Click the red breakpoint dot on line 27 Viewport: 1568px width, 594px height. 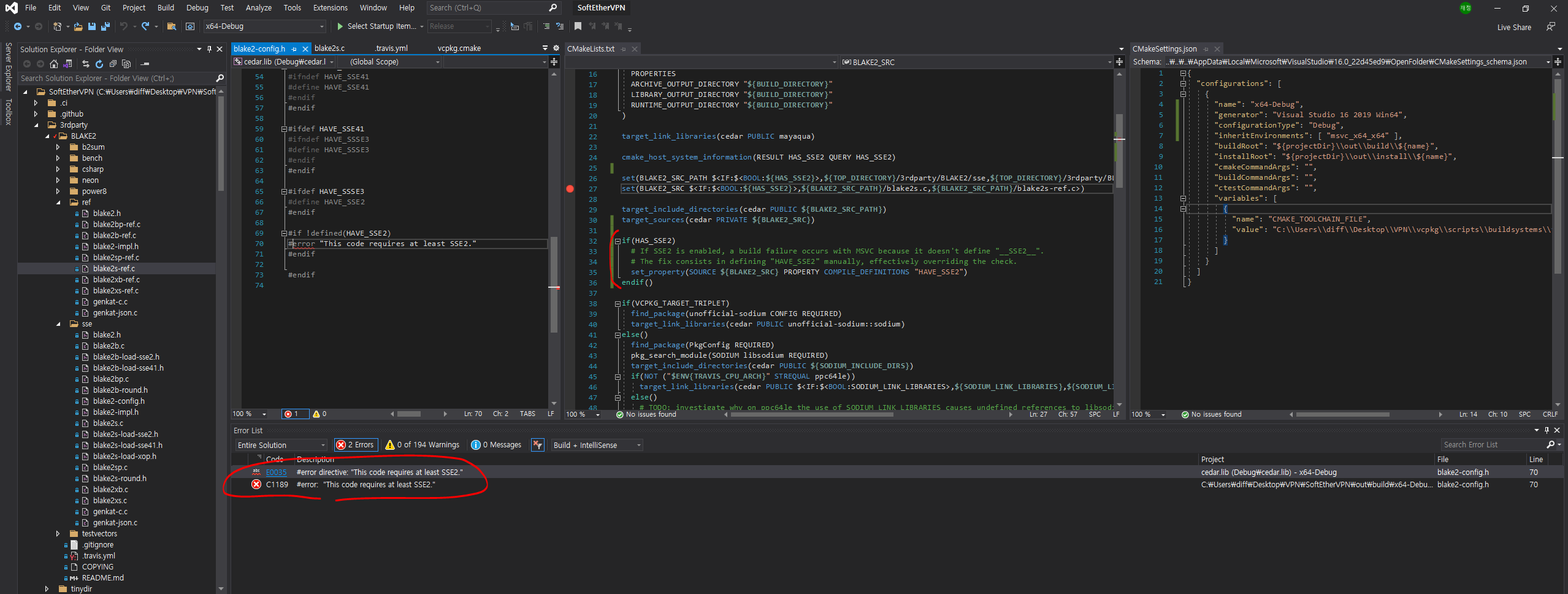click(570, 189)
